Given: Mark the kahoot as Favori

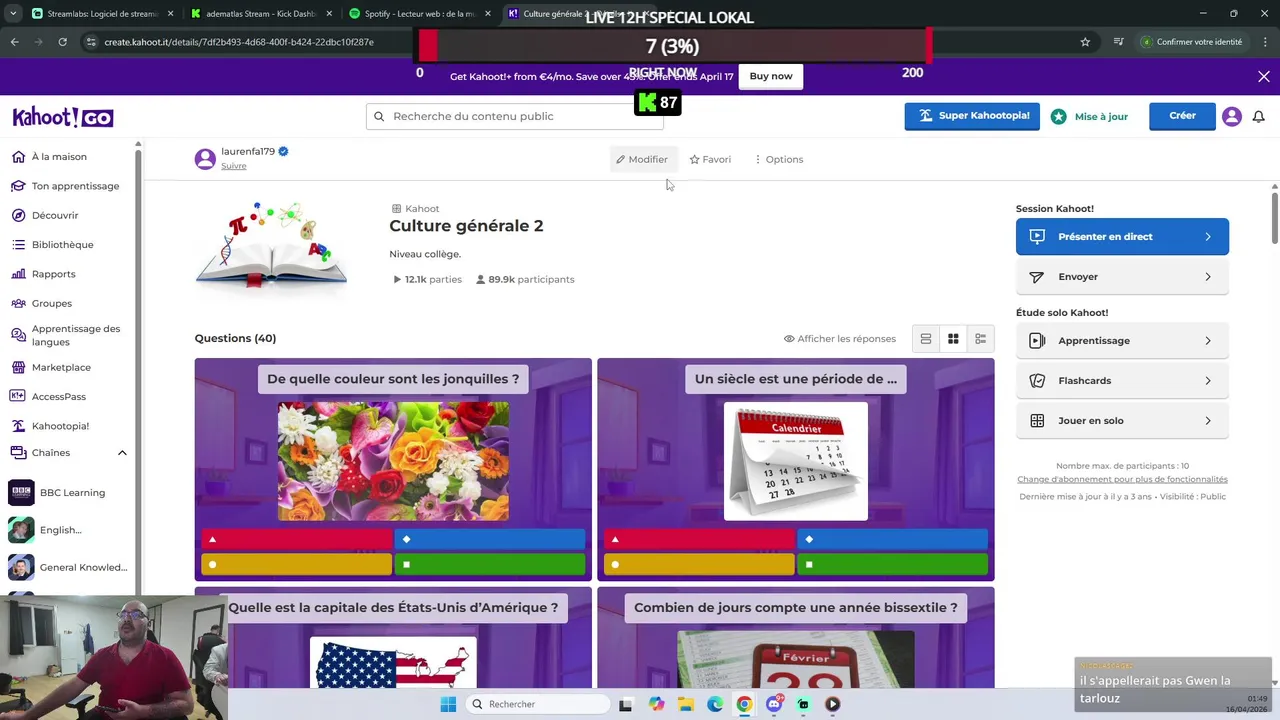Looking at the screenshot, I should pyautogui.click(x=710, y=159).
